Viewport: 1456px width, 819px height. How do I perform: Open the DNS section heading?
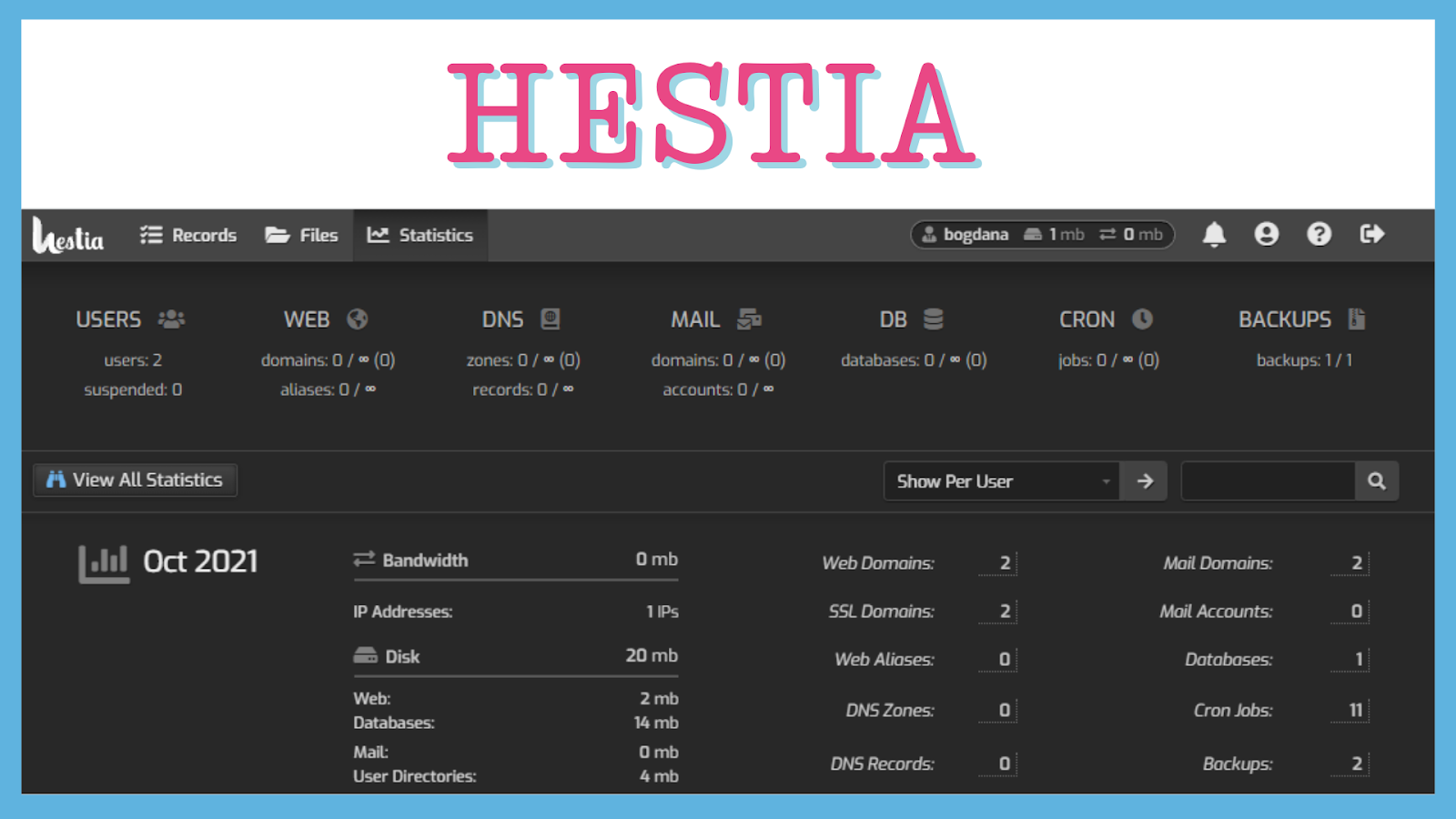tap(502, 319)
